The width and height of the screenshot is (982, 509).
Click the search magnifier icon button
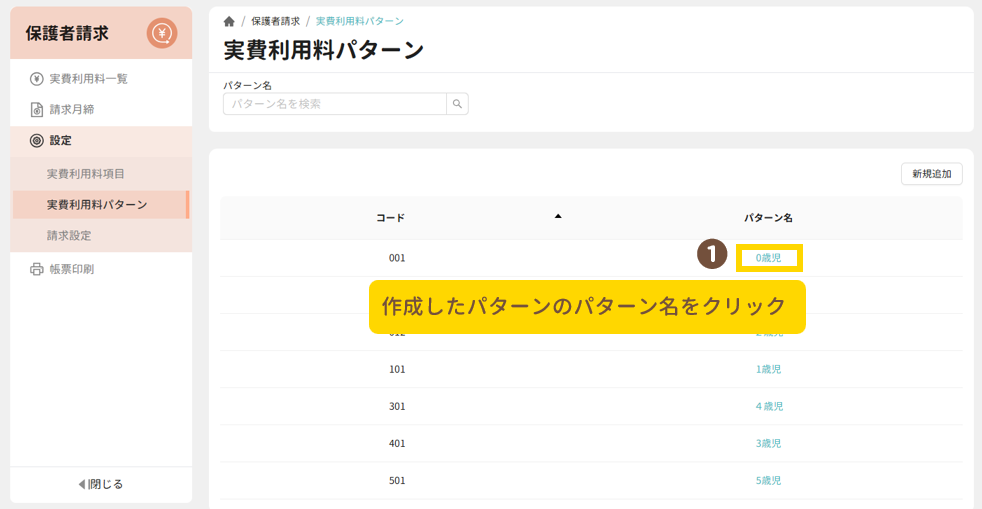tap(457, 104)
